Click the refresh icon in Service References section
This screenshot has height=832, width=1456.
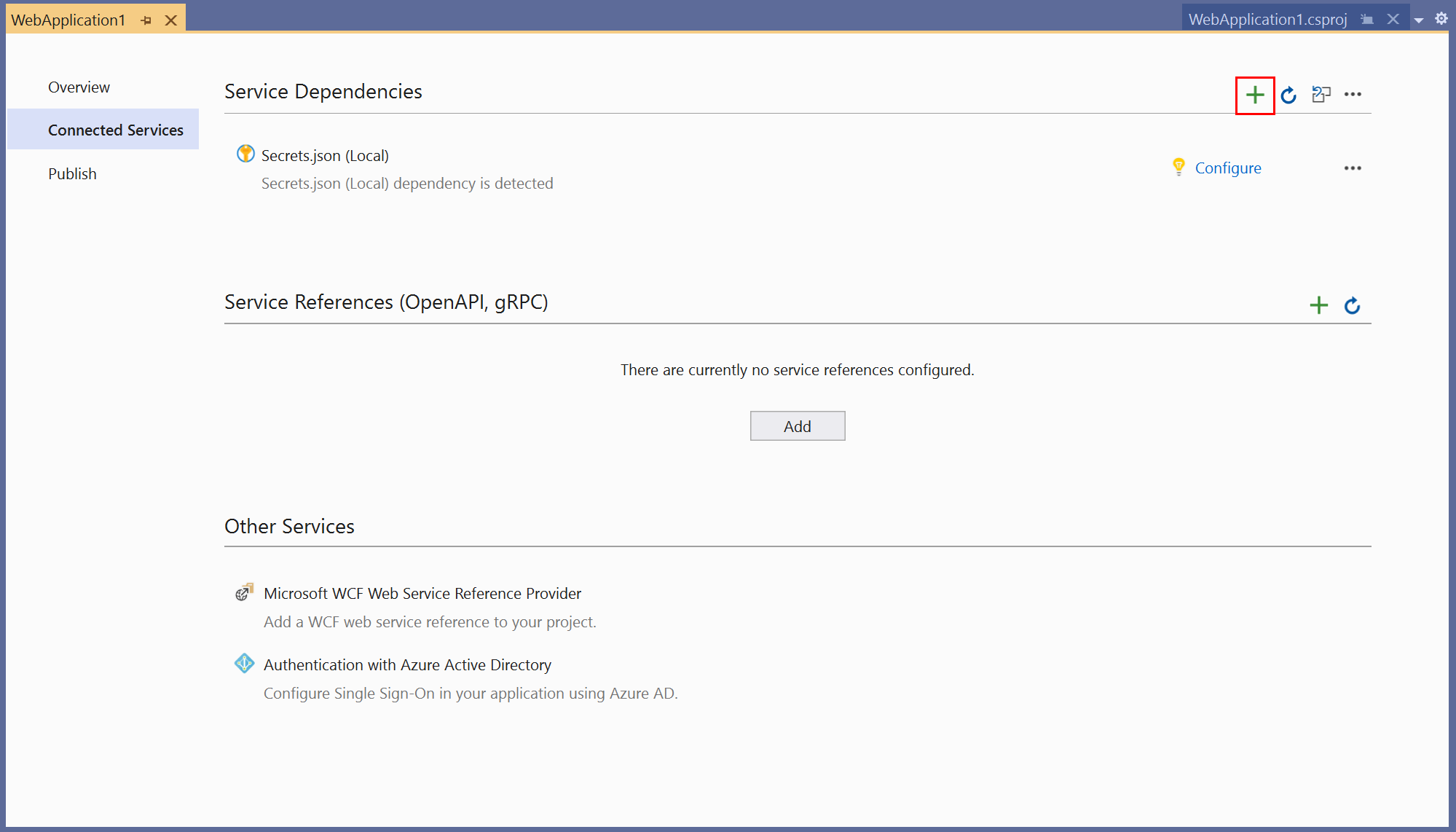(1351, 304)
